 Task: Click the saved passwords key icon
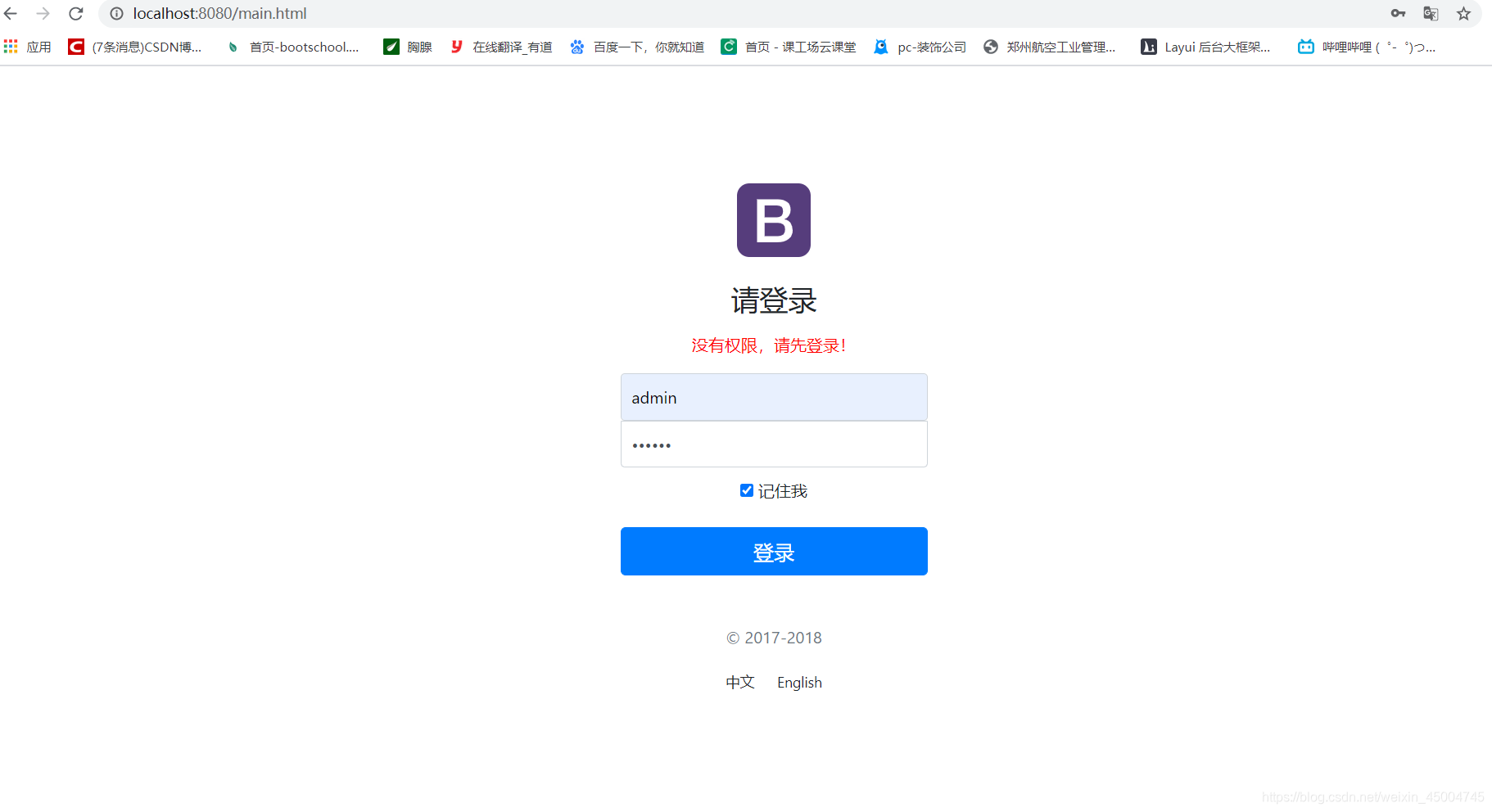tap(1398, 13)
